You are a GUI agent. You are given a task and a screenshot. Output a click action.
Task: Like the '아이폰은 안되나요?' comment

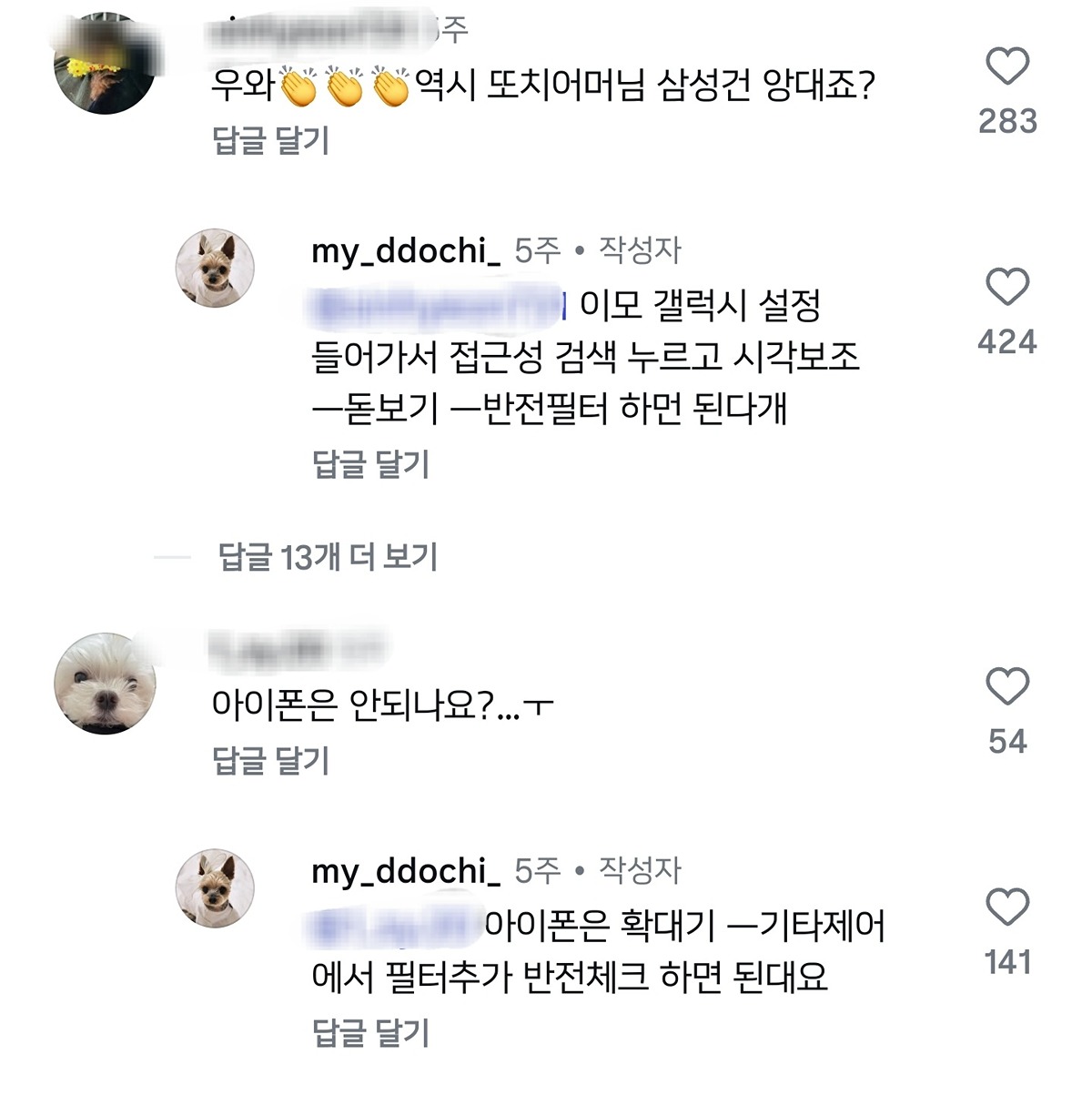coord(1007,686)
